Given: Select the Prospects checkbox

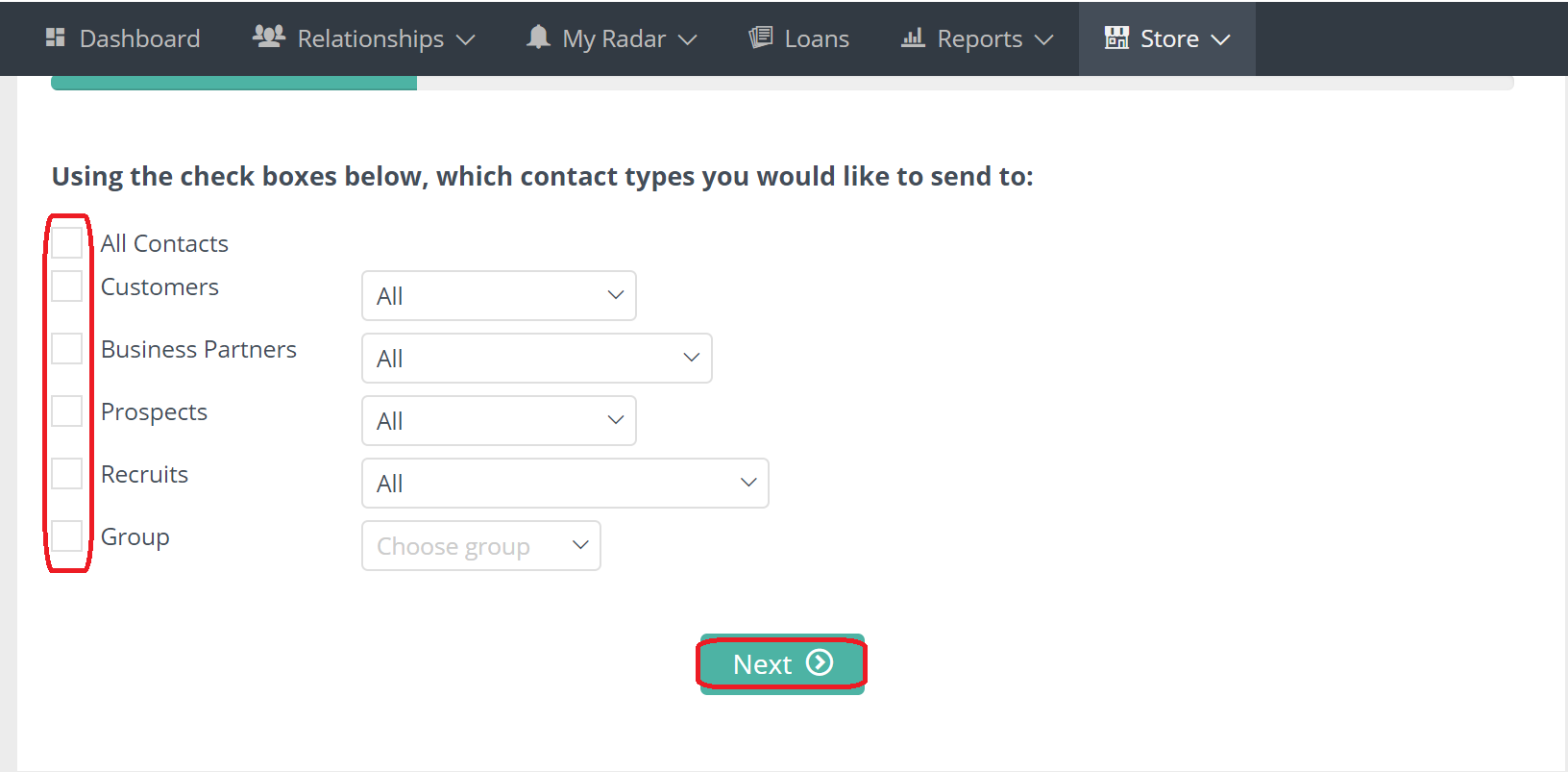Looking at the screenshot, I should pos(67,411).
